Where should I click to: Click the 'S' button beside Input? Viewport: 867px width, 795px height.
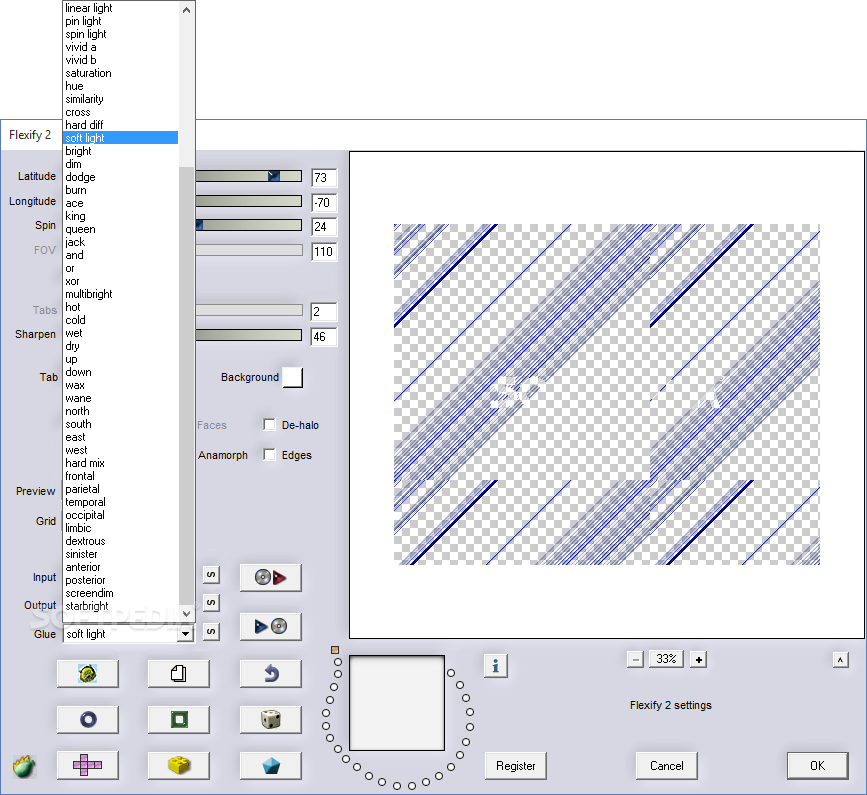[x=211, y=575]
